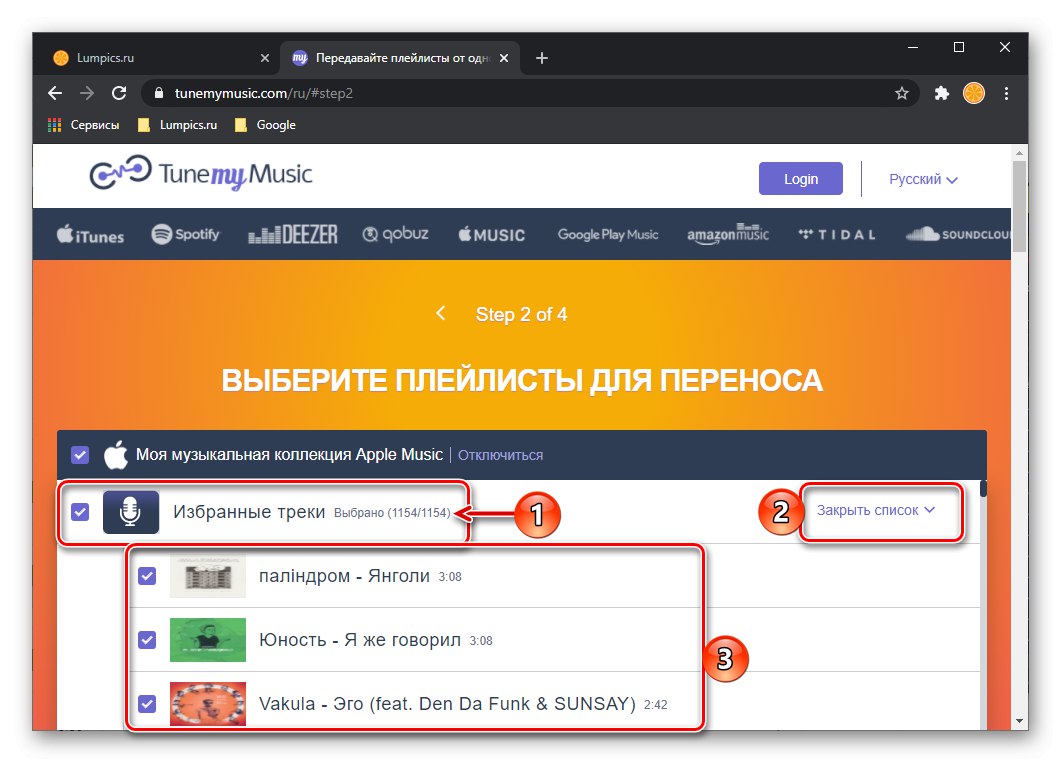Click the address bar URL

pos(264,93)
